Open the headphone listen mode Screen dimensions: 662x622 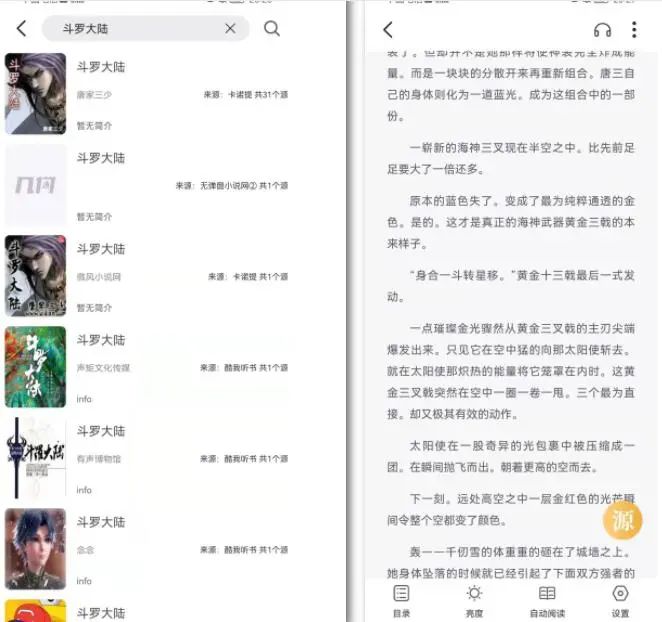click(x=602, y=30)
